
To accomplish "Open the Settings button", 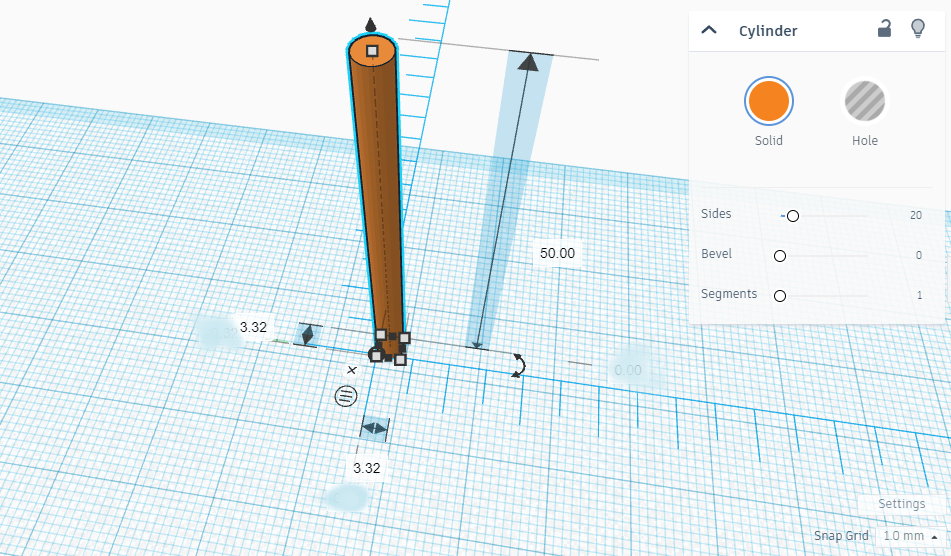I will pos(901,504).
